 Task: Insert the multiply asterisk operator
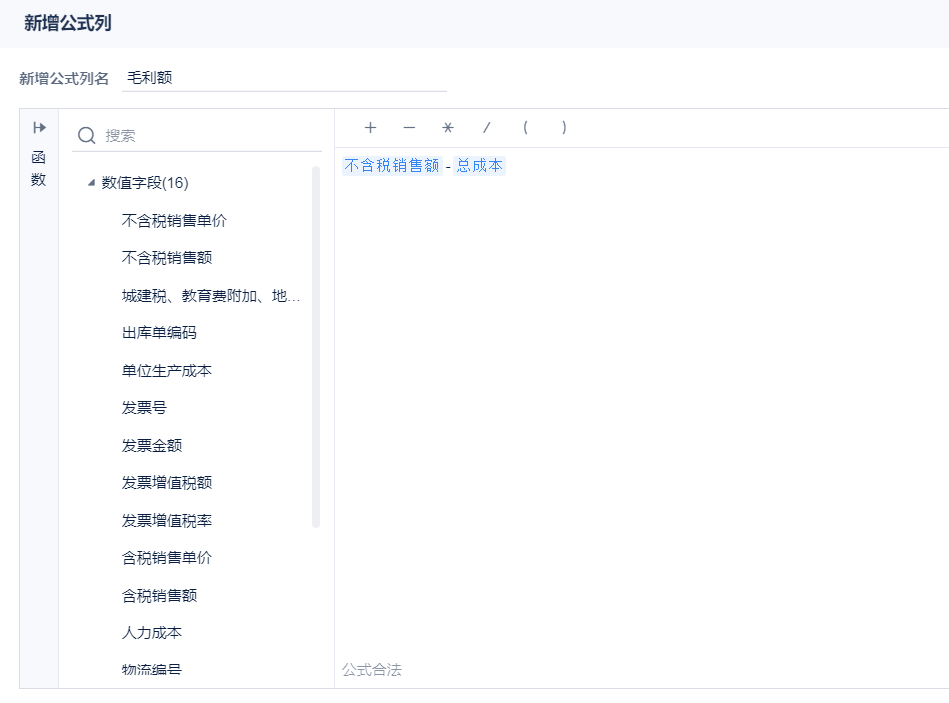(448, 128)
